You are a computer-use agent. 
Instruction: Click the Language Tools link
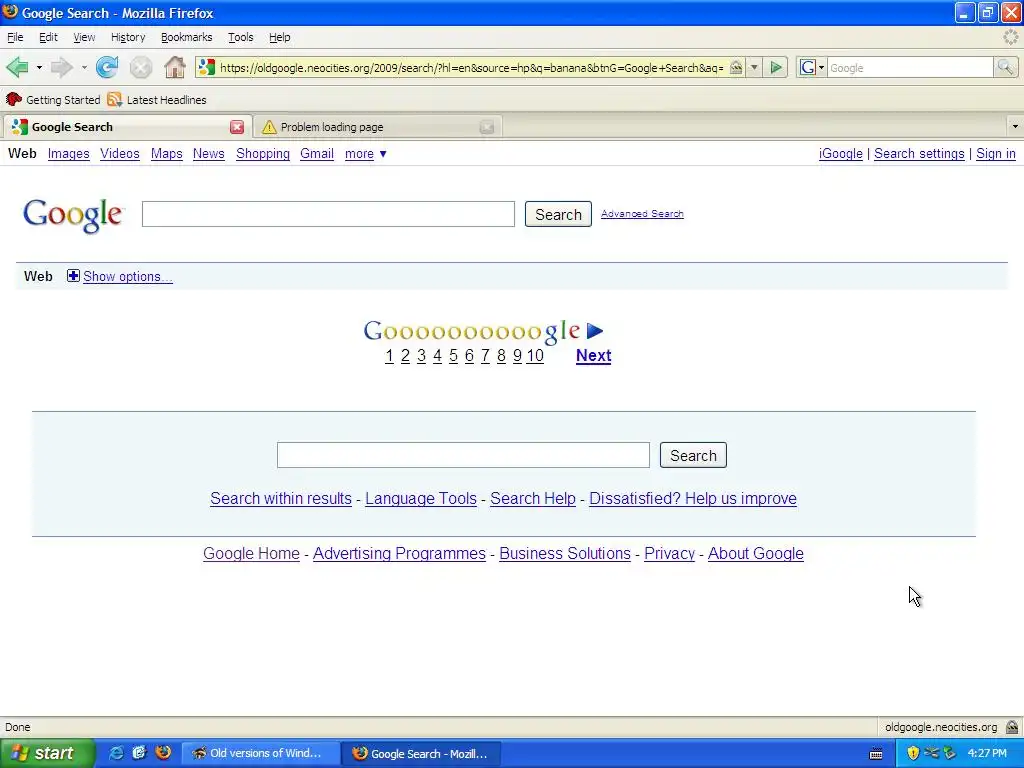pos(421,499)
